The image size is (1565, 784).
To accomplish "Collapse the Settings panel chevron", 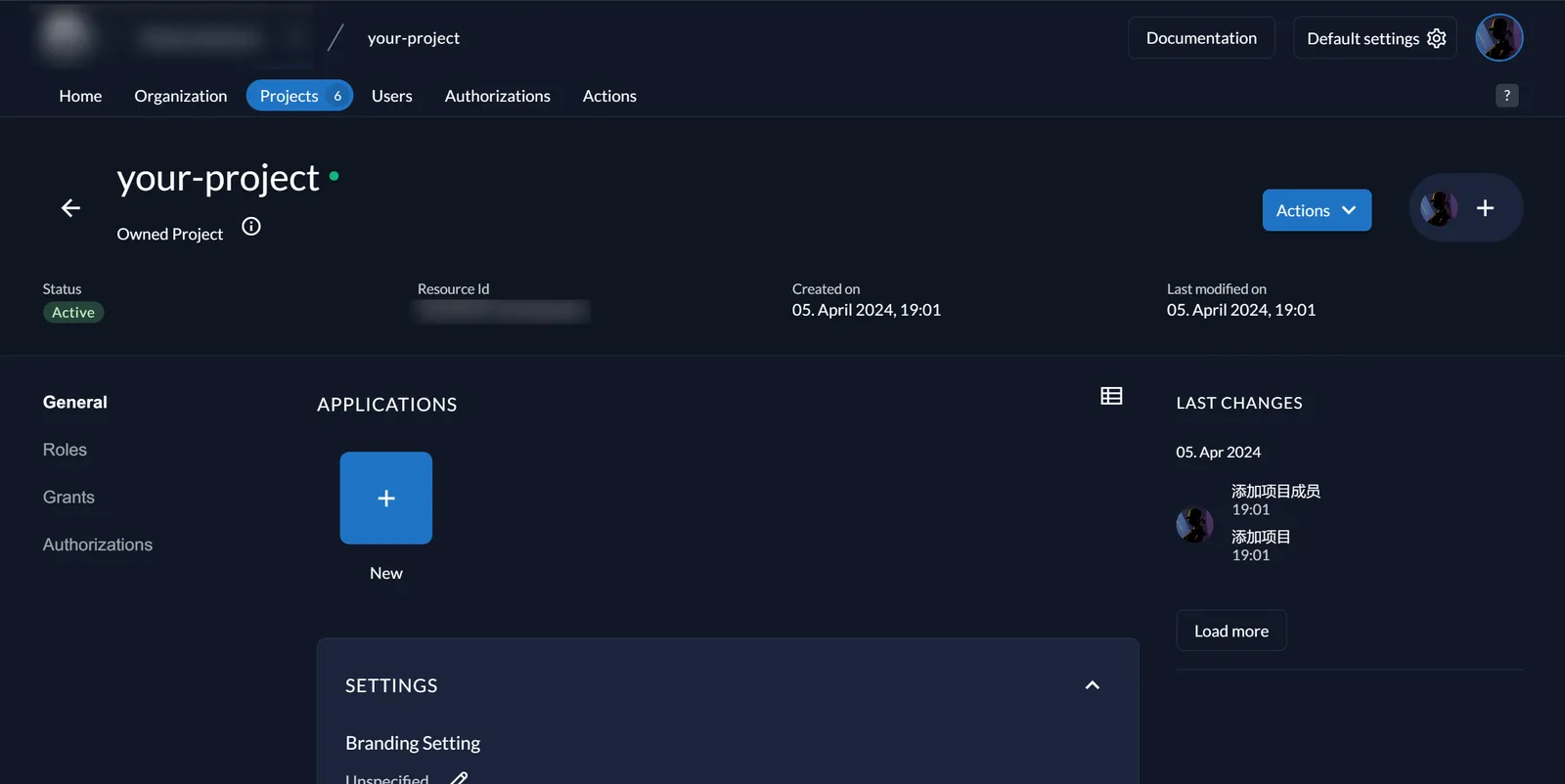I will point(1093,685).
